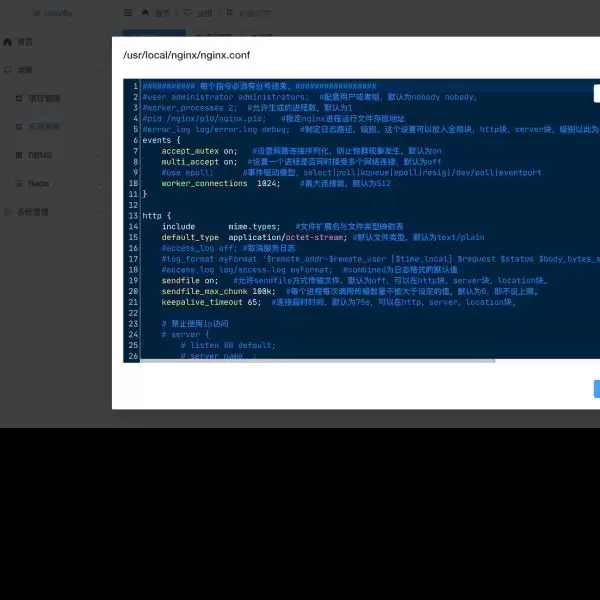The image size is (600, 600).
Task: Click '#use epoll;' comment on line 9
Action: (x=187, y=173)
